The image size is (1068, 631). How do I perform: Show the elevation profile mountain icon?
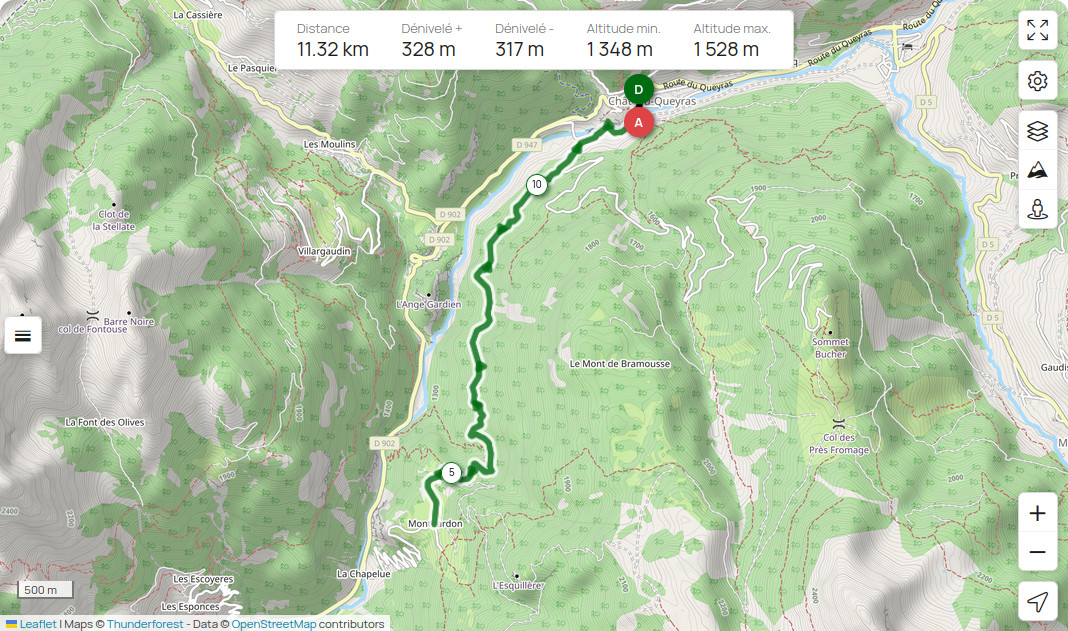1037,170
